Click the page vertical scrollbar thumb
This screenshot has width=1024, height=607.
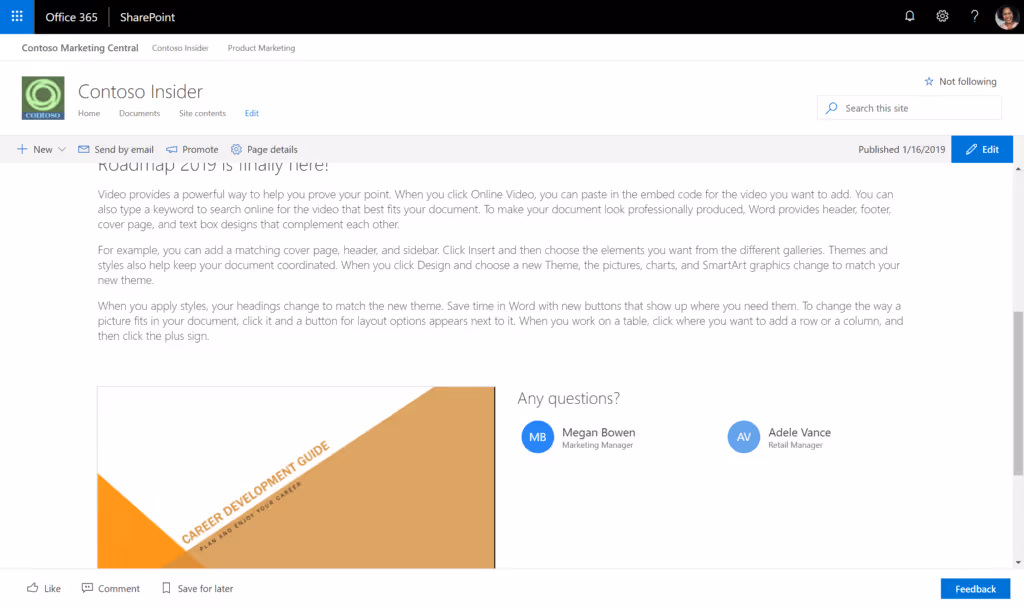tap(1018, 393)
